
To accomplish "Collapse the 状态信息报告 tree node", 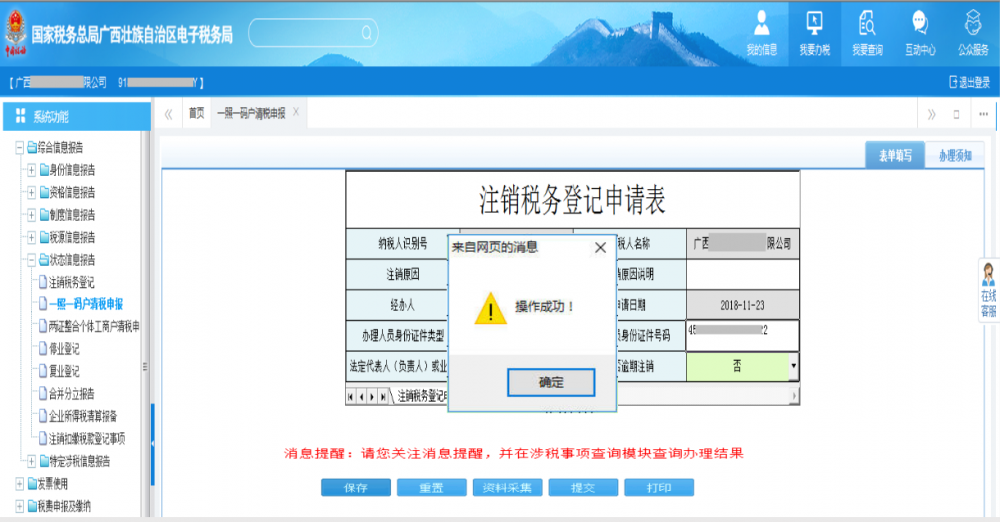I will pos(32,260).
